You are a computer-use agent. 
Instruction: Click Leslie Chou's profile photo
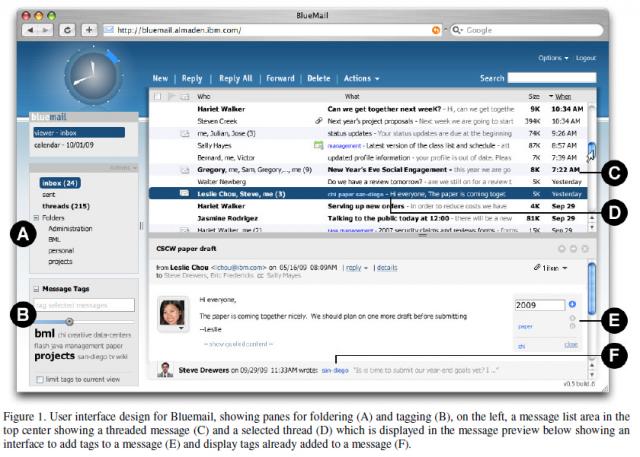(x=172, y=313)
